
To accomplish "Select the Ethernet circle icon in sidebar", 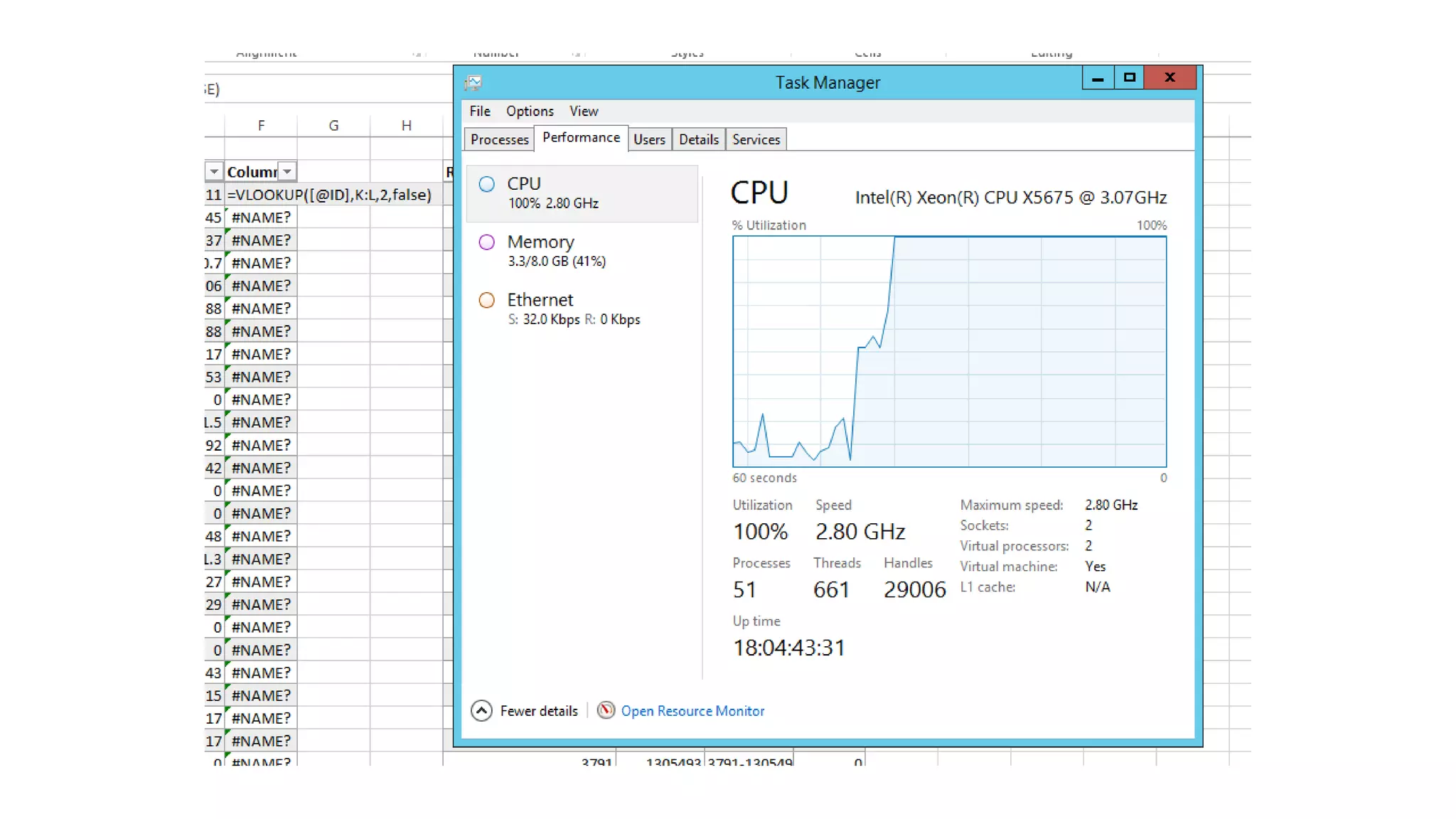I will pos(487,301).
